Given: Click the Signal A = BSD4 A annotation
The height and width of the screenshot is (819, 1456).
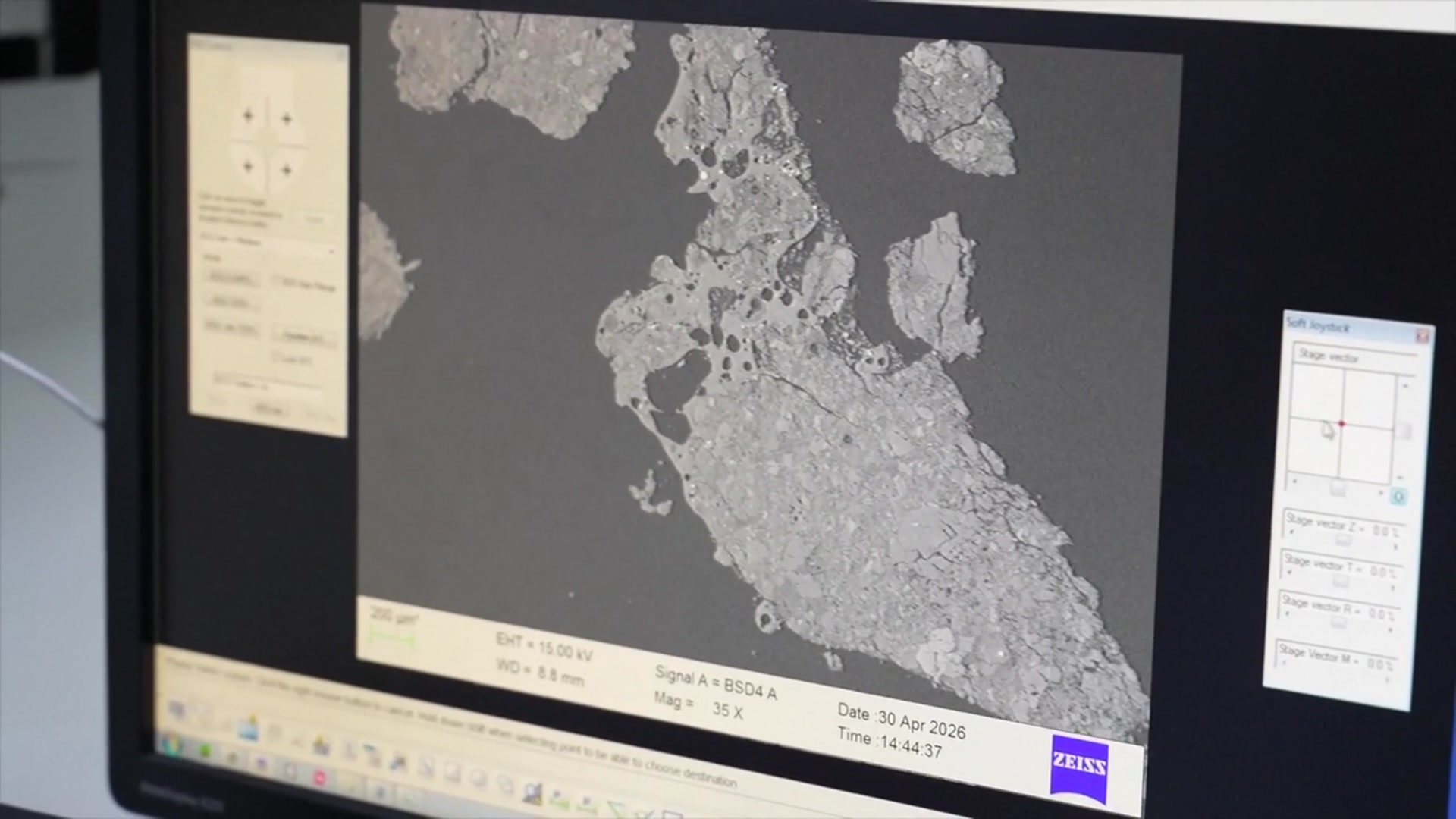Looking at the screenshot, I should point(716,682).
